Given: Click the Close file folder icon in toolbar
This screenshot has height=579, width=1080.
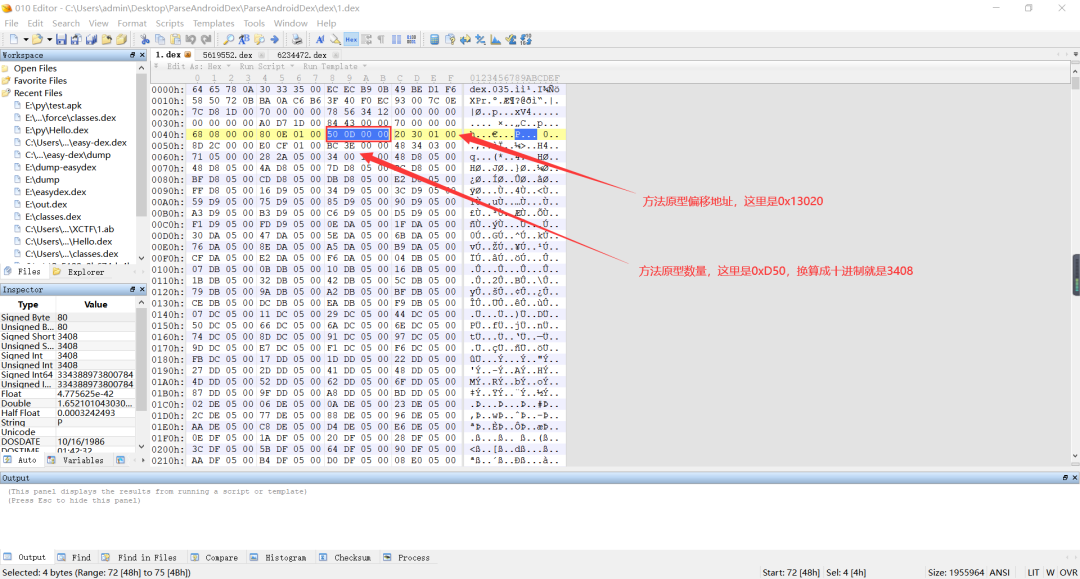Looking at the screenshot, I should [107, 39].
